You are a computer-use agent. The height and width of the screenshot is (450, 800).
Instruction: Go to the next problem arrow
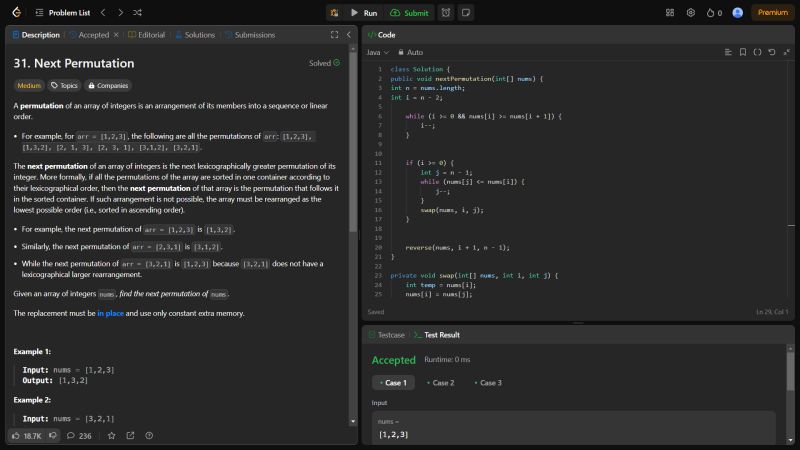(120, 12)
